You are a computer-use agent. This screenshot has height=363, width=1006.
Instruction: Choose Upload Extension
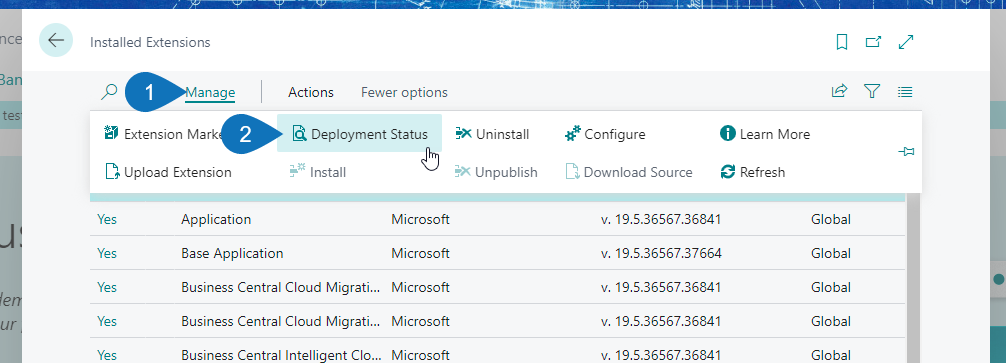(167, 172)
